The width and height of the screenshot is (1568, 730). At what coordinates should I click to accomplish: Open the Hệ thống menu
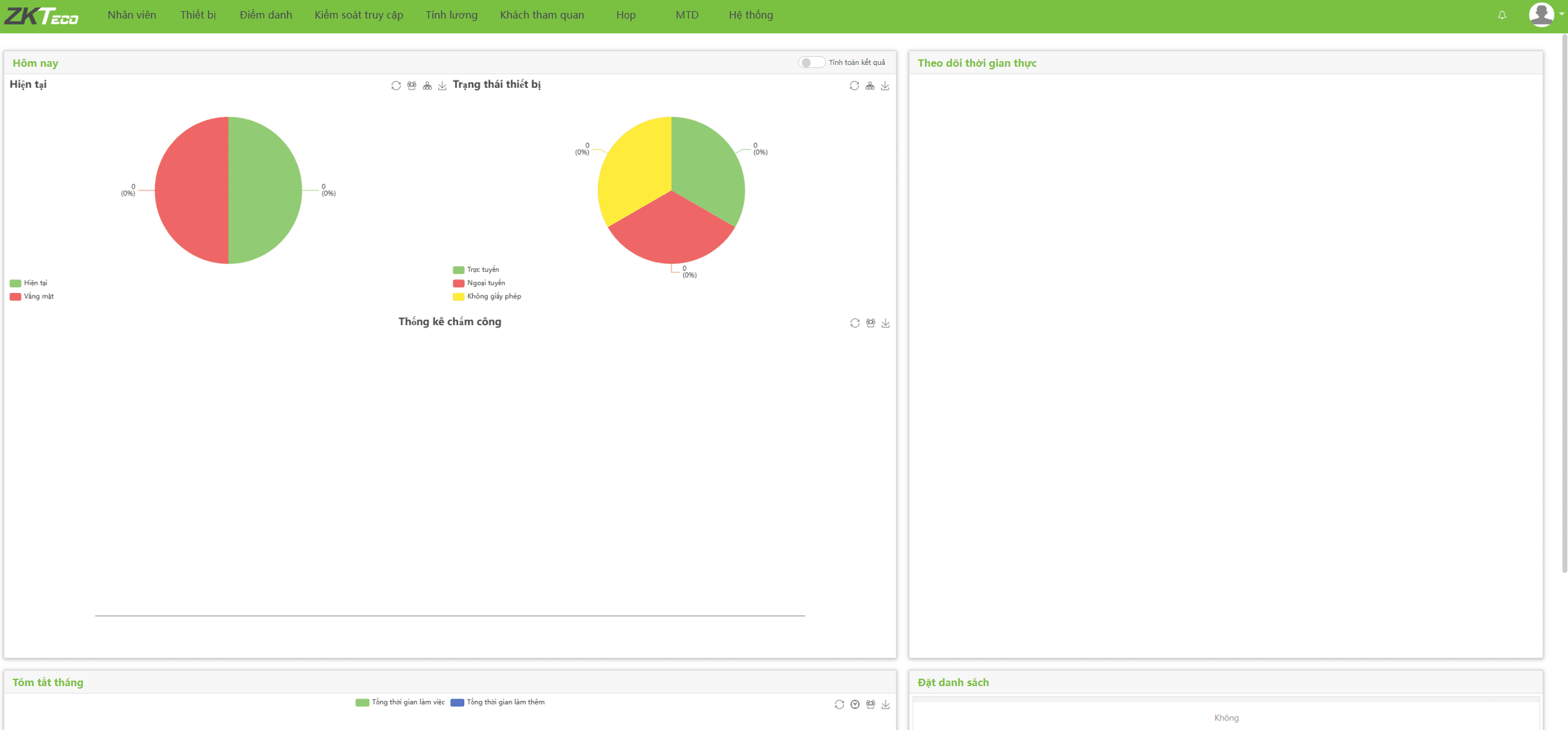point(751,15)
